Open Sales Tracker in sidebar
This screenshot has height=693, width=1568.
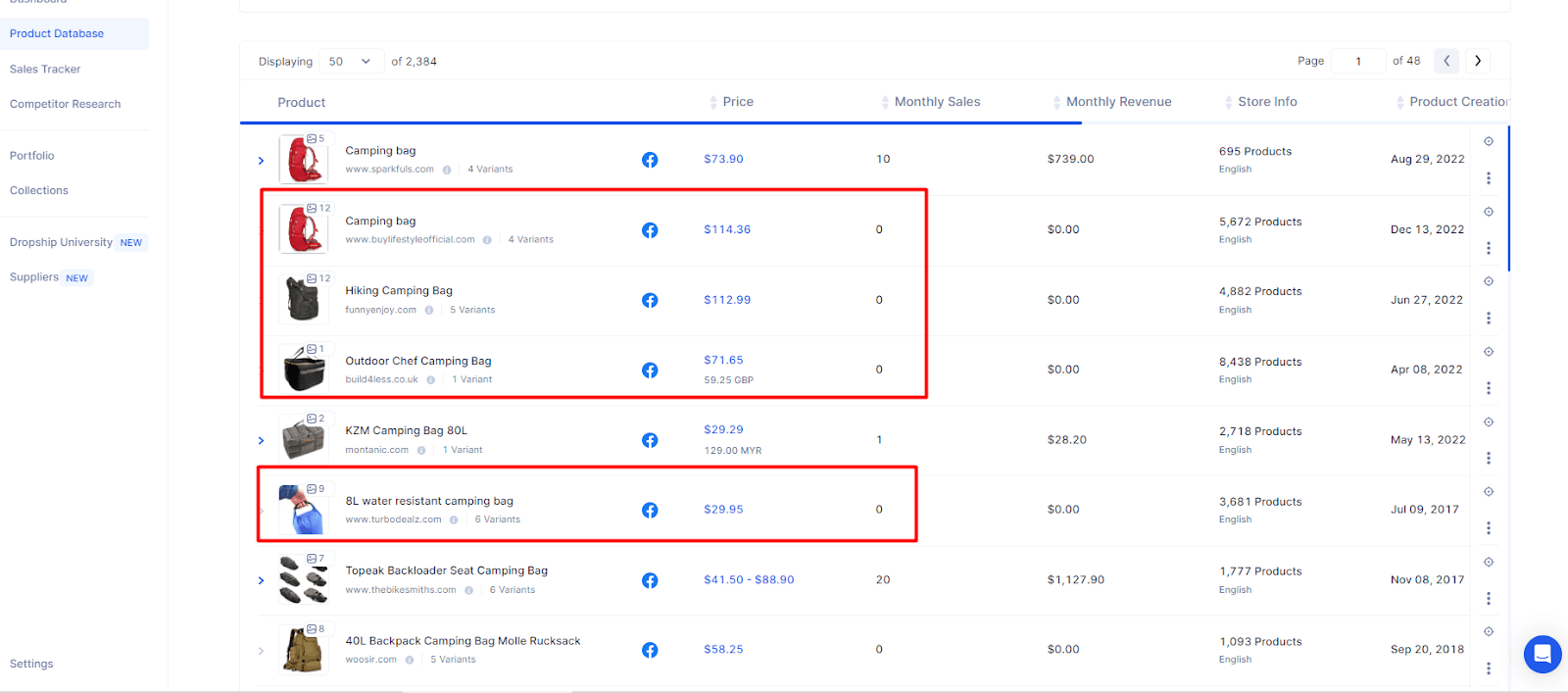point(45,70)
